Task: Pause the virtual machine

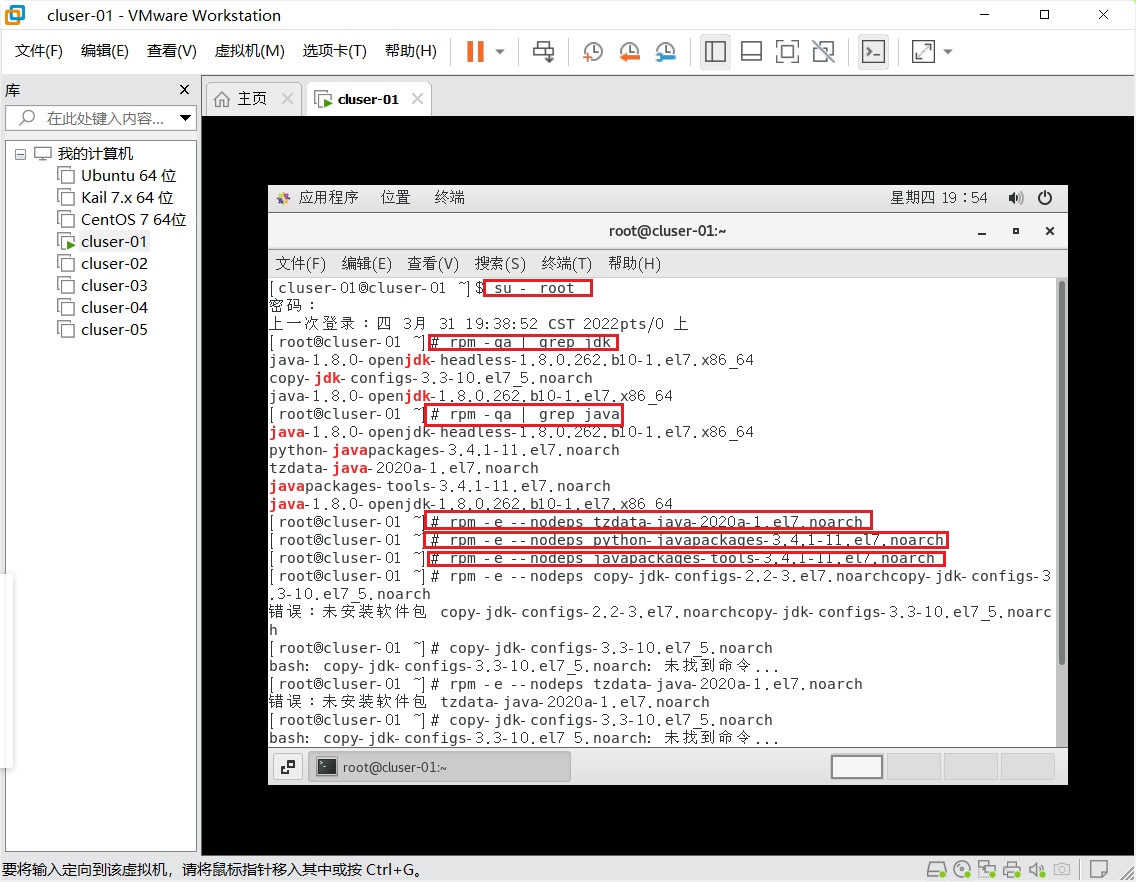Action: pyautogui.click(x=475, y=51)
